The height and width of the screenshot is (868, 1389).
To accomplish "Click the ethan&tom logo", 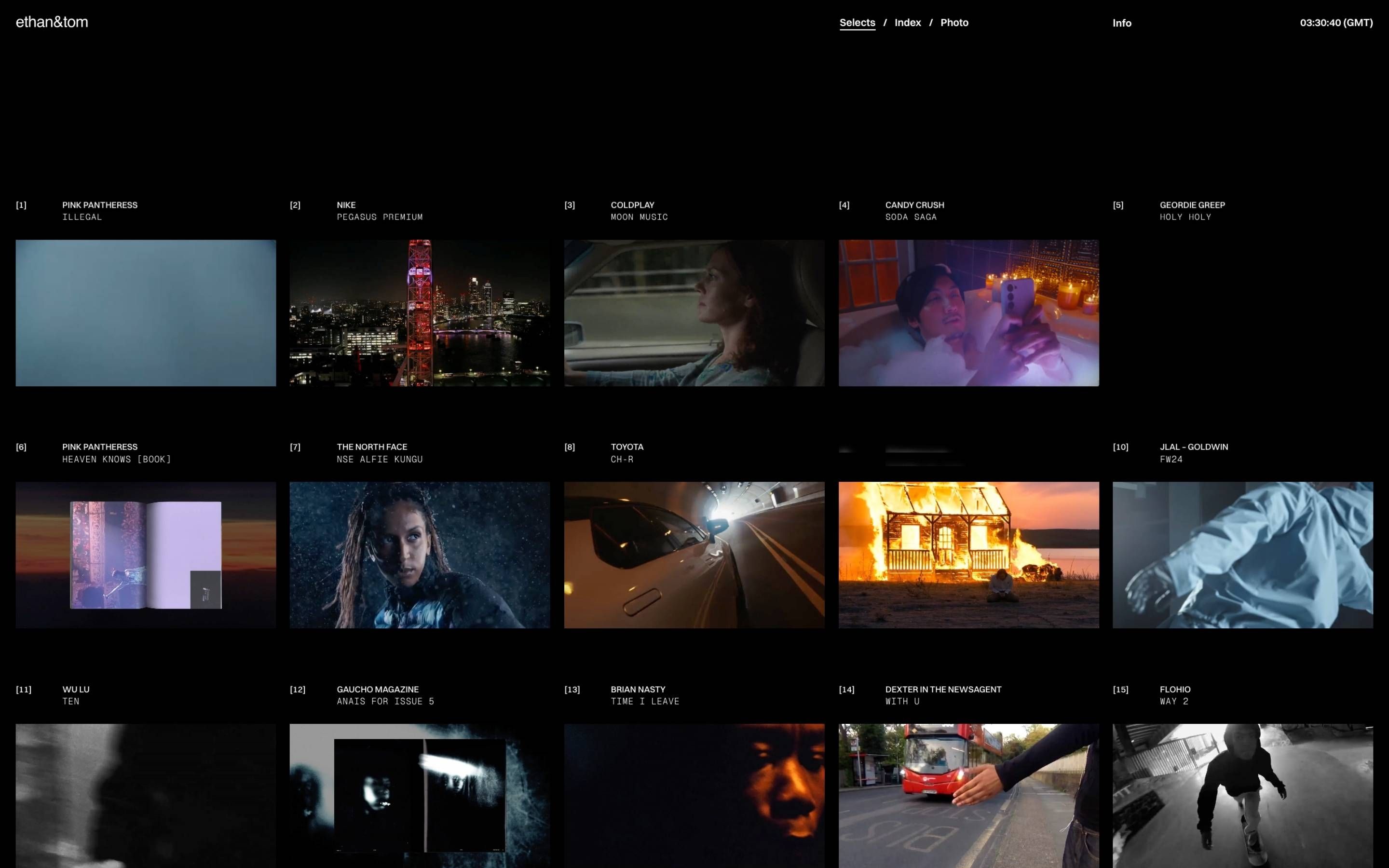I will [x=52, y=22].
